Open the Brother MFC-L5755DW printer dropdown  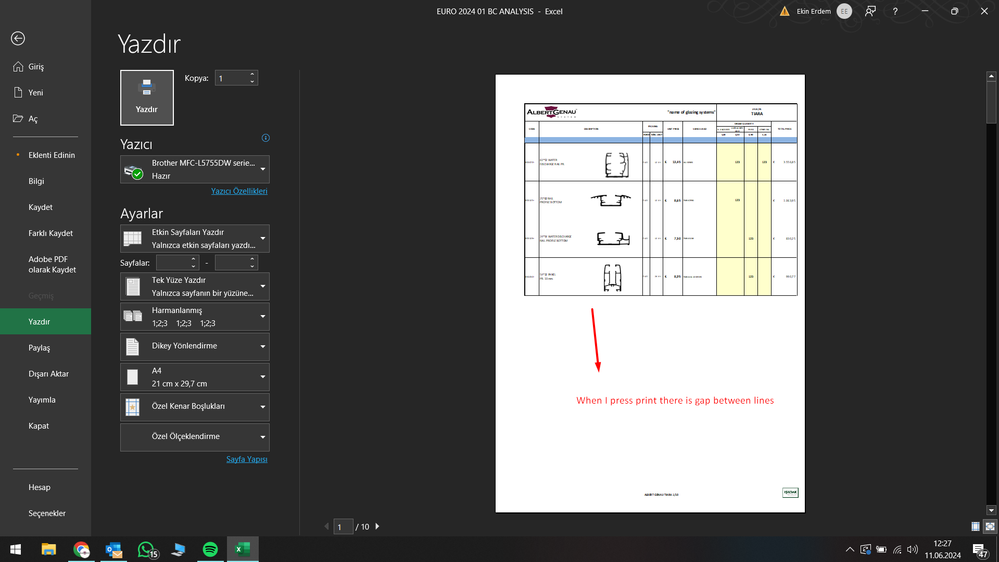[x=194, y=169]
